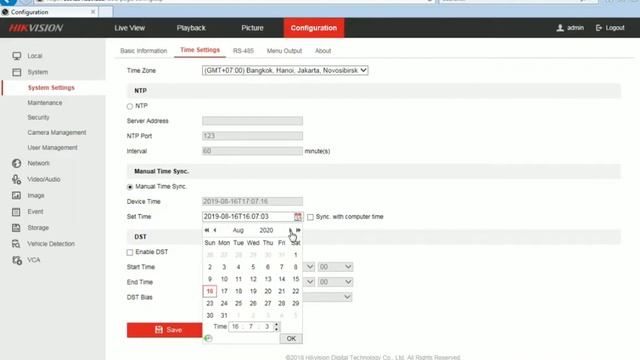Click the System sidebar icon
Image resolution: width=640 pixels, height=360 pixels.
[17, 72]
